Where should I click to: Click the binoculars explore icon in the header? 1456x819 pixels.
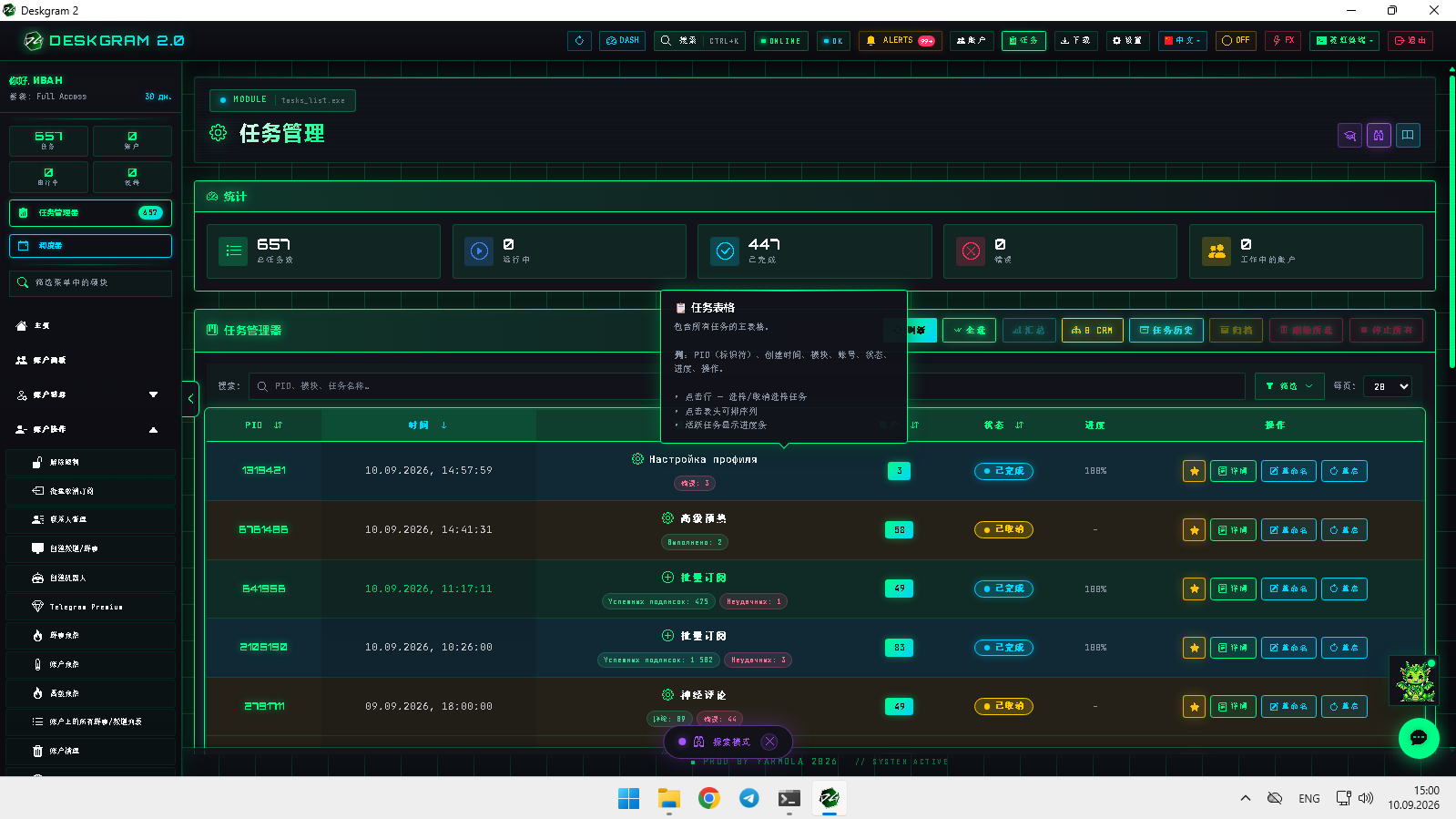point(1379,136)
